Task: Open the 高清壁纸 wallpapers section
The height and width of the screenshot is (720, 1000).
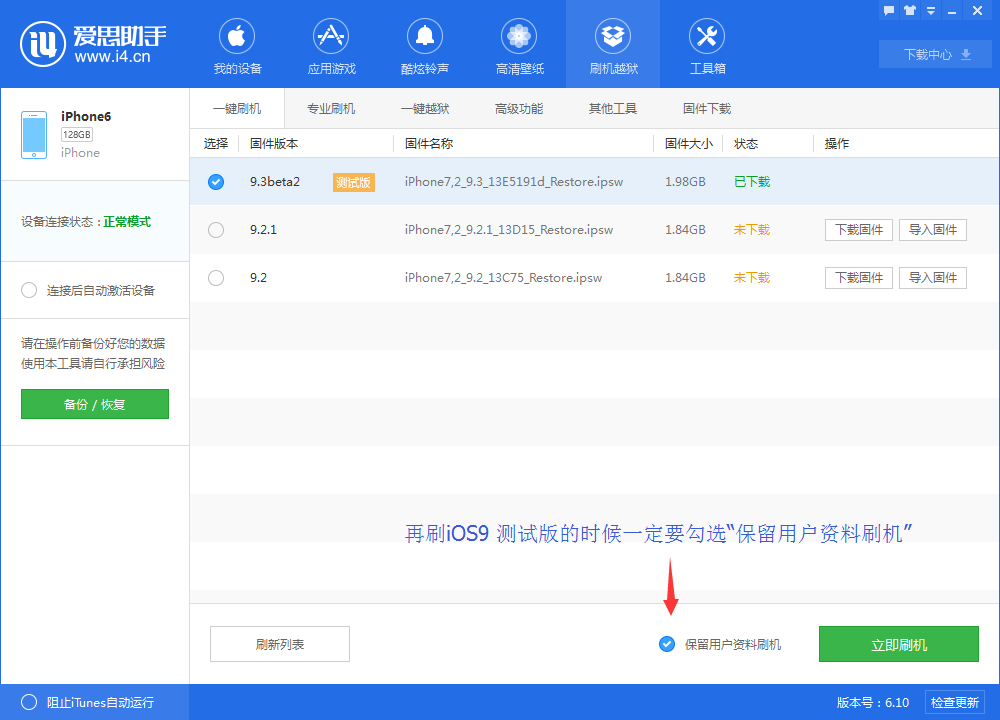Action: coord(518,45)
